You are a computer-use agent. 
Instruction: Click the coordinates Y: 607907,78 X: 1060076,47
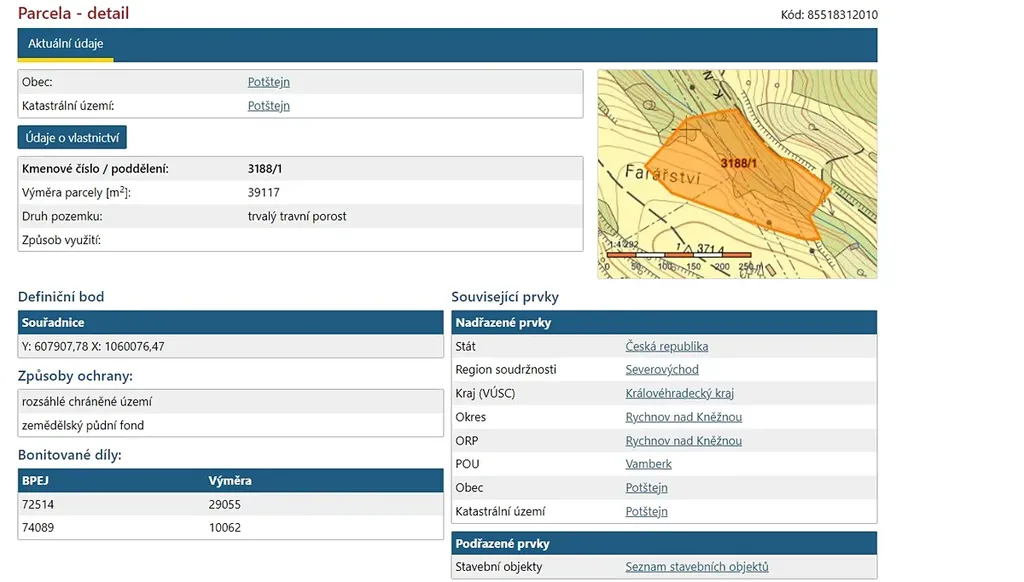pos(93,347)
